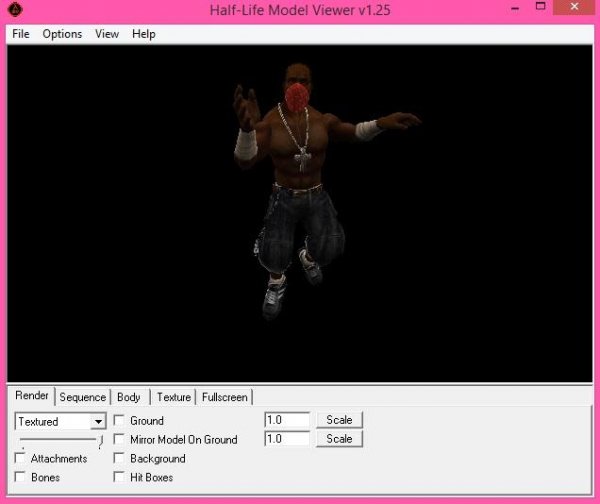Enable the Bones checkbox
The image size is (600, 504).
click(x=20, y=477)
